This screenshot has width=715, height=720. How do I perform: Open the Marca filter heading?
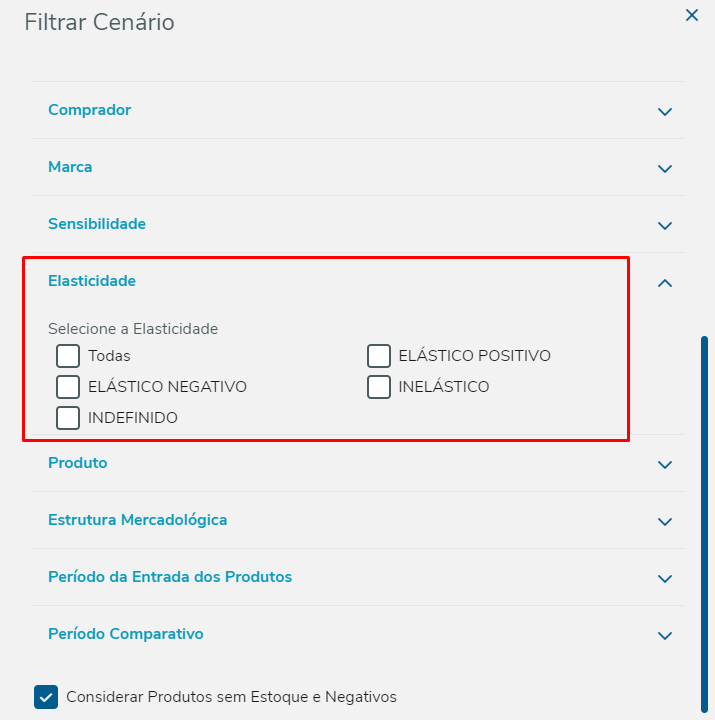click(x=70, y=167)
